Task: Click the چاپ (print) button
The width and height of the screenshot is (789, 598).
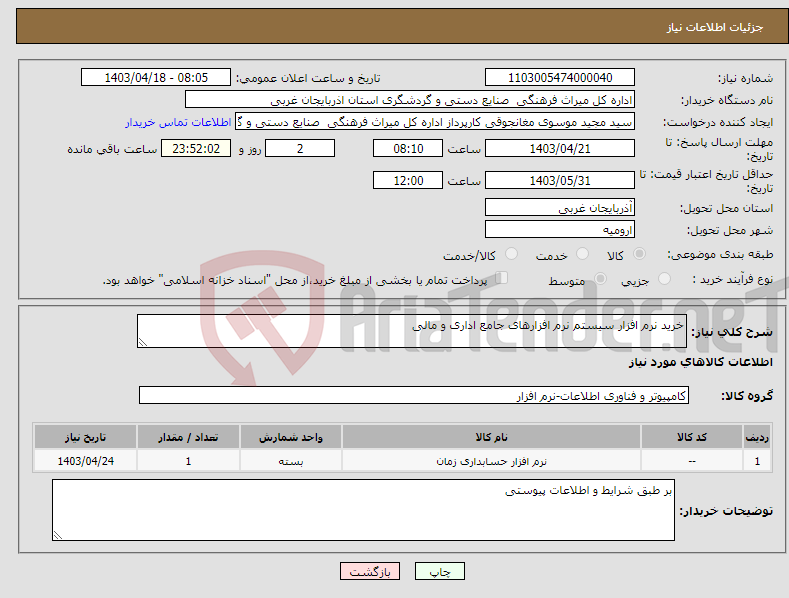Action: tap(439, 571)
